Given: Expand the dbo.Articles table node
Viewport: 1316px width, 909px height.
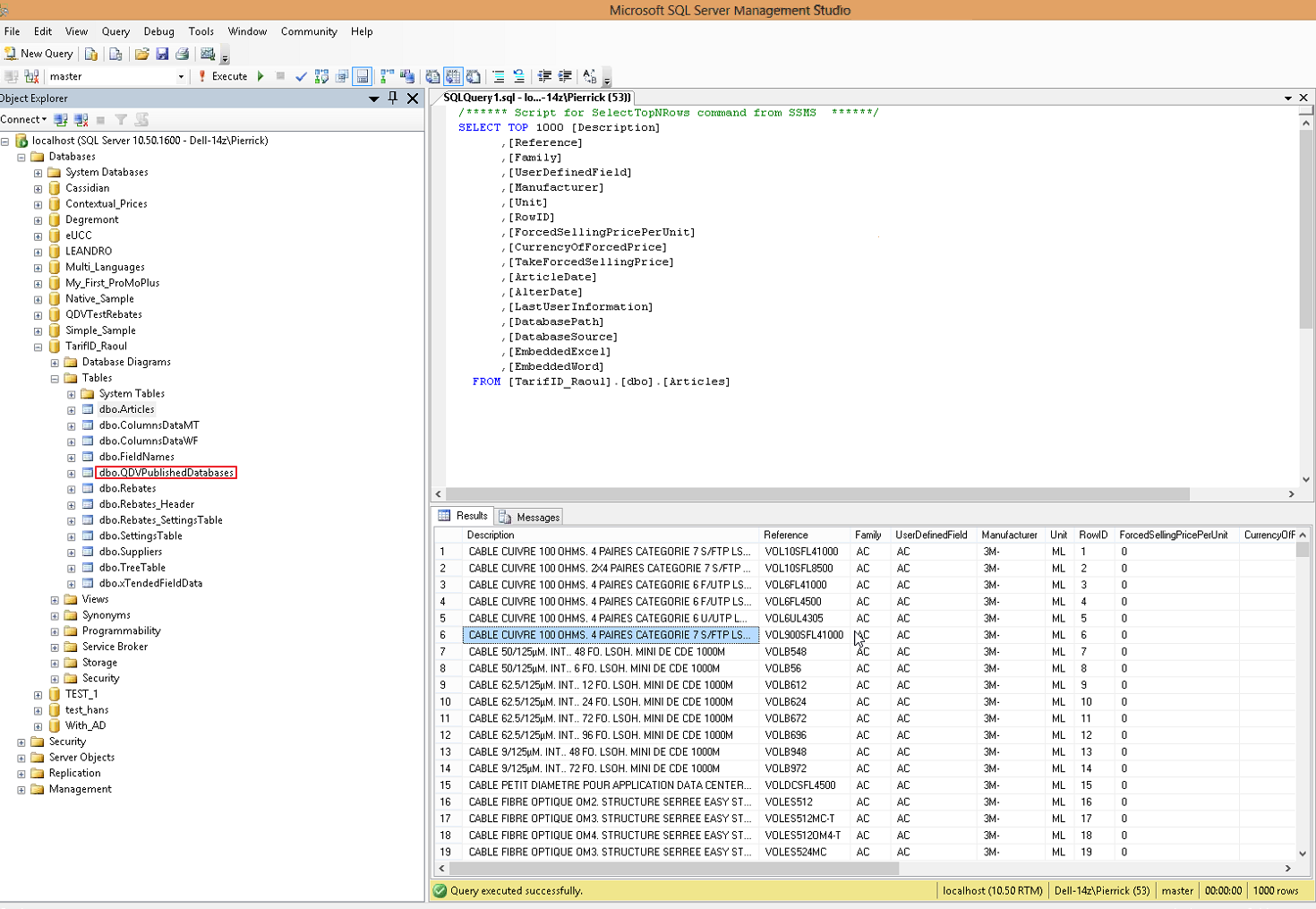Looking at the screenshot, I should click(x=72, y=410).
